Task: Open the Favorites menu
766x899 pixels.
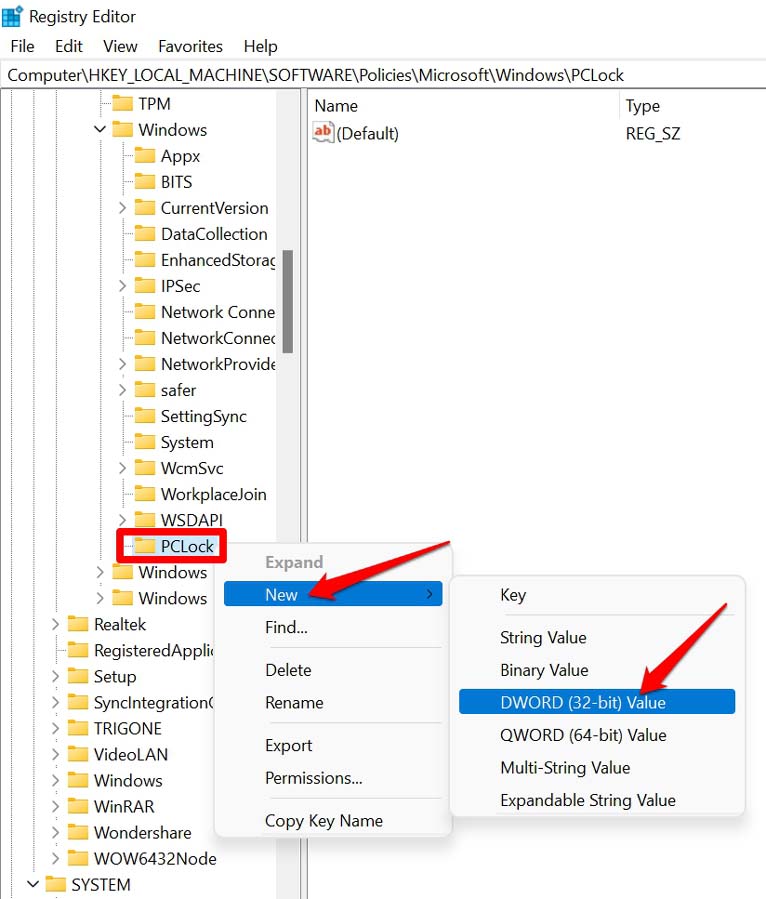Action: (x=190, y=46)
